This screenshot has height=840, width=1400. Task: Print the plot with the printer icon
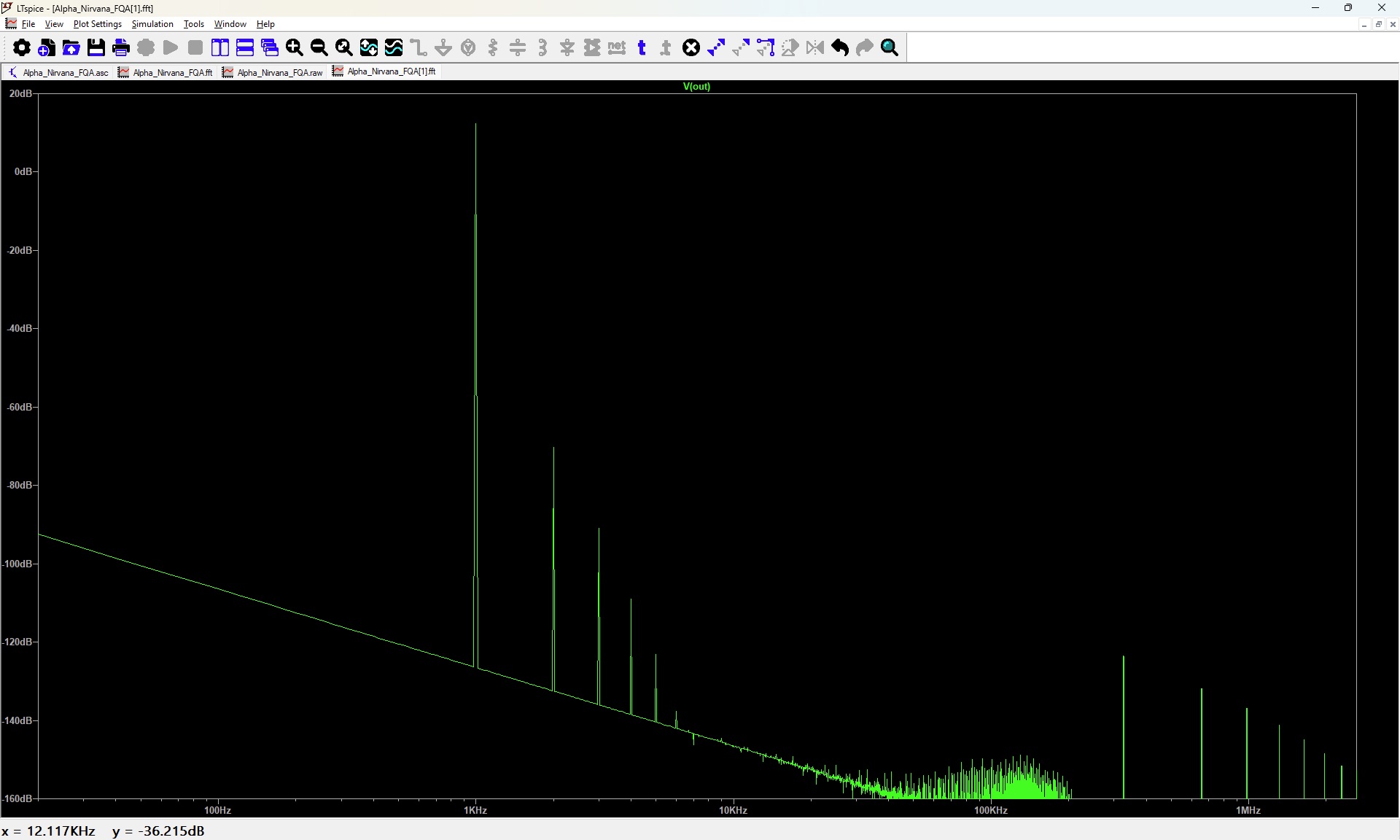(x=121, y=48)
